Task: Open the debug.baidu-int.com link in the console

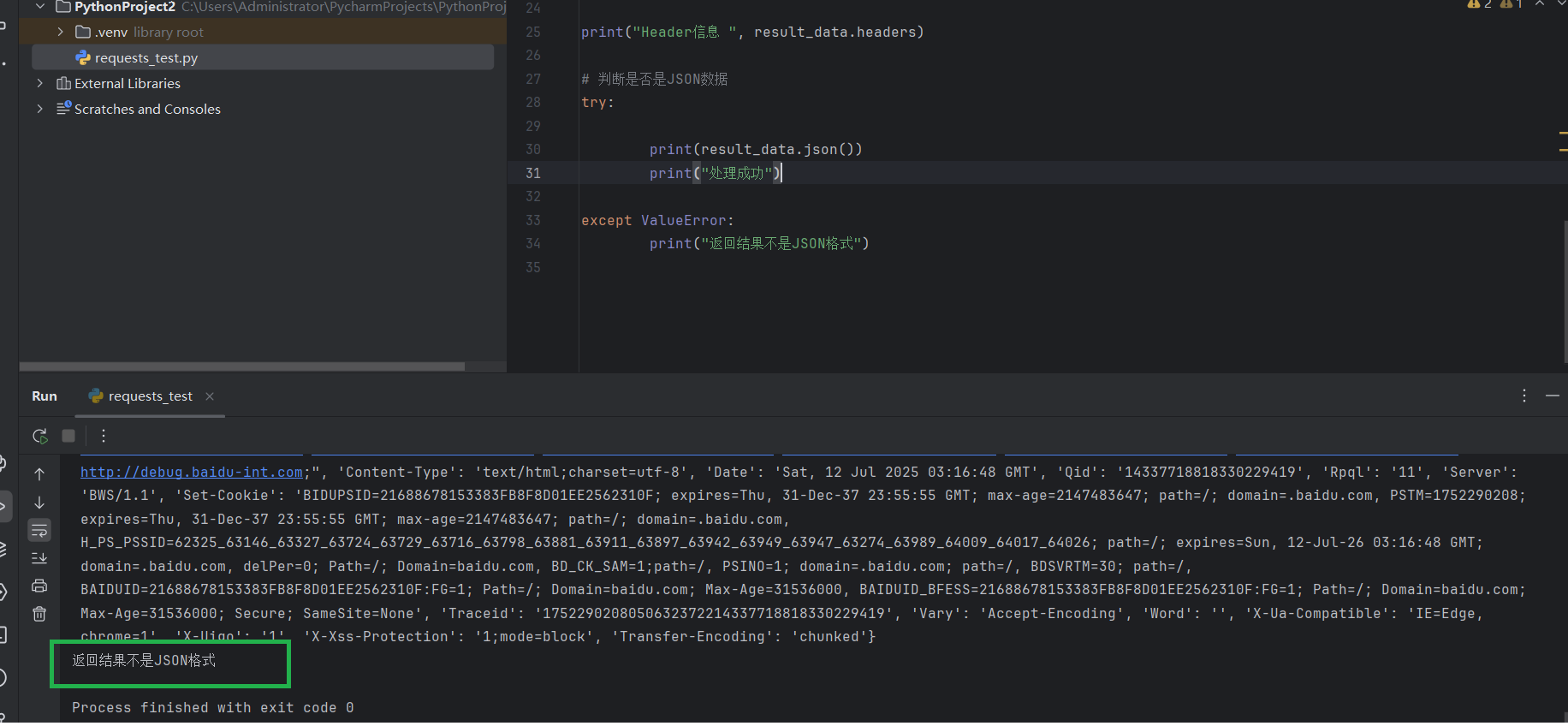Action: pos(192,472)
